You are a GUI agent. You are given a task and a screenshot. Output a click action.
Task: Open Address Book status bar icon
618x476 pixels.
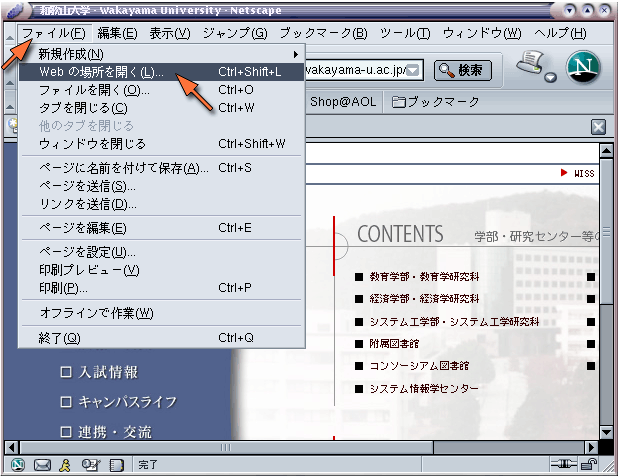click(x=116, y=465)
